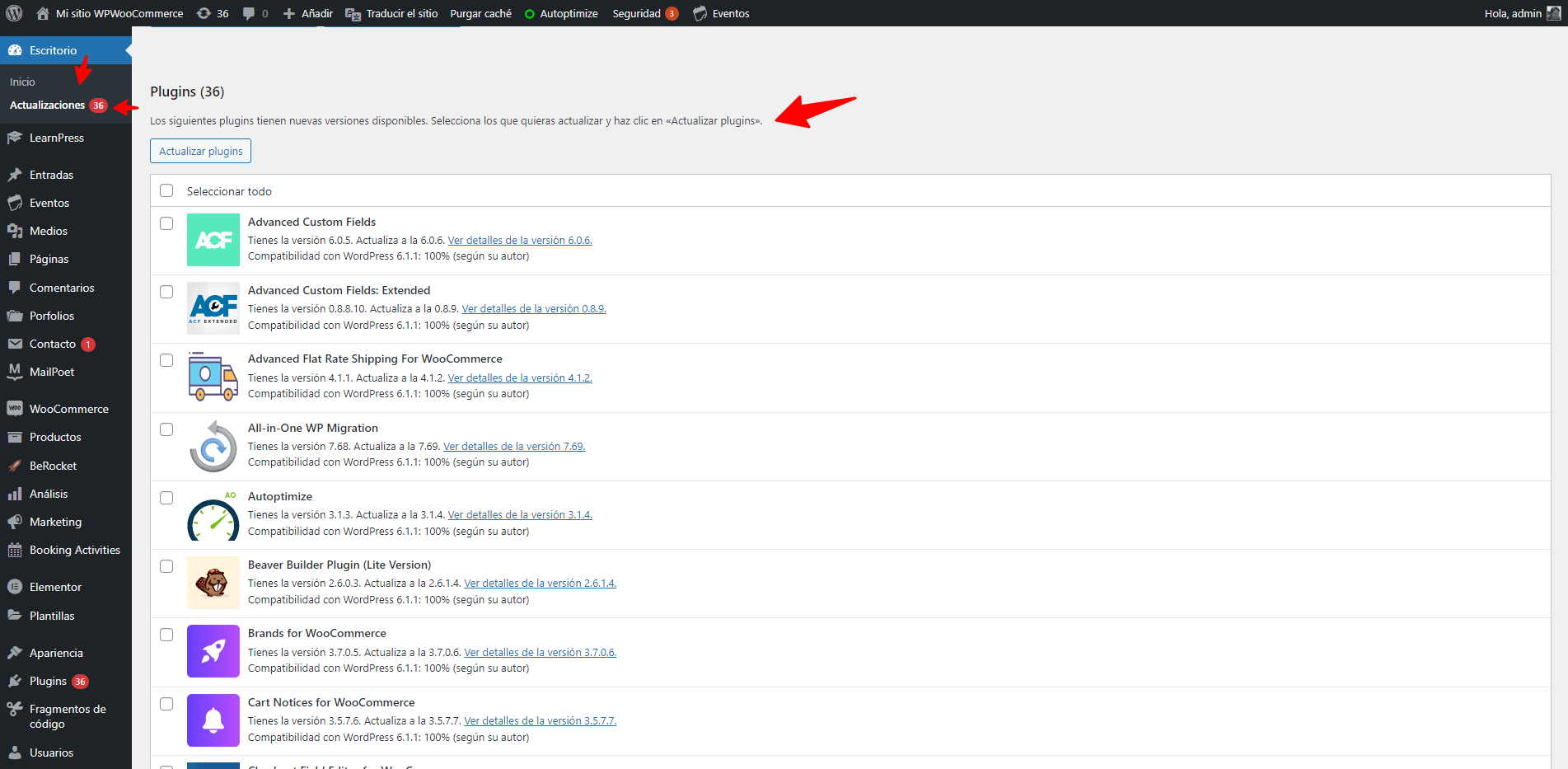View details of version 0.8.9
The width and height of the screenshot is (1568, 769).
point(534,309)
